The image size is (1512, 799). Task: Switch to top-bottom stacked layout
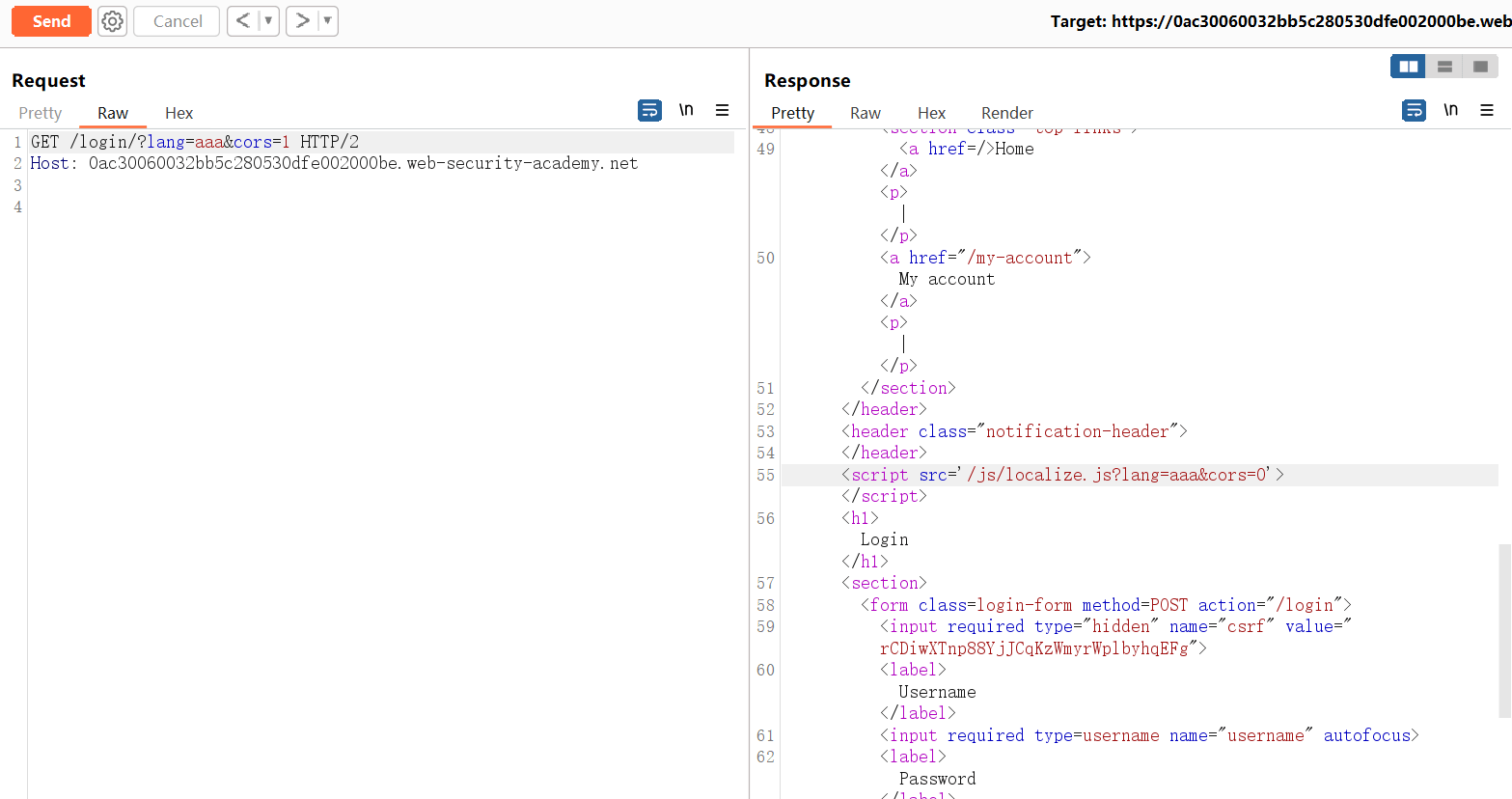tap(1444, 67)
